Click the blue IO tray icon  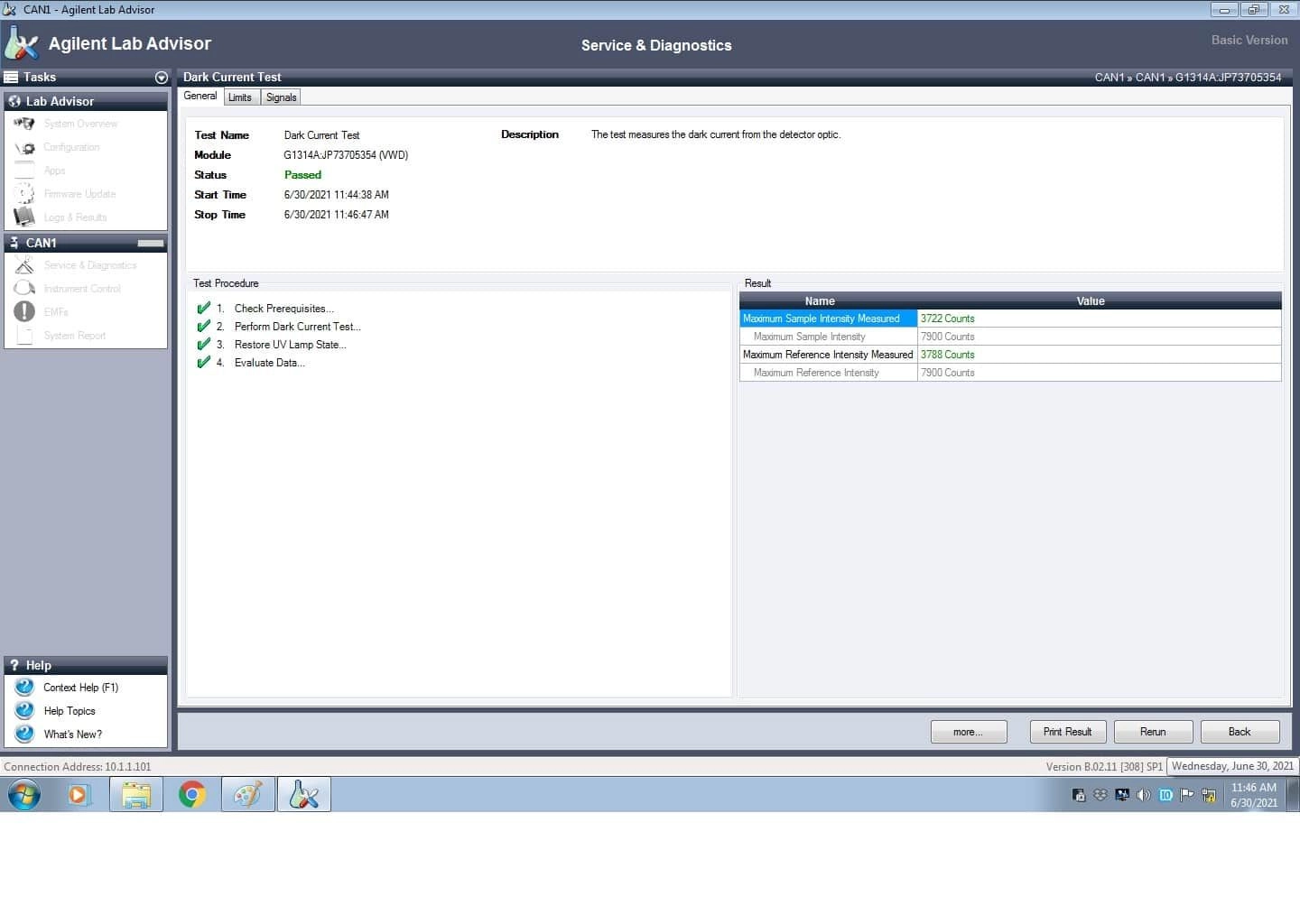(1165, 795)
